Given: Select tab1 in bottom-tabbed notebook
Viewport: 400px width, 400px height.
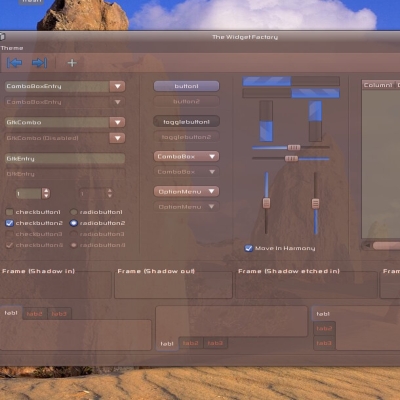Looking at the screenshot, I should click(x=167, y=344).
